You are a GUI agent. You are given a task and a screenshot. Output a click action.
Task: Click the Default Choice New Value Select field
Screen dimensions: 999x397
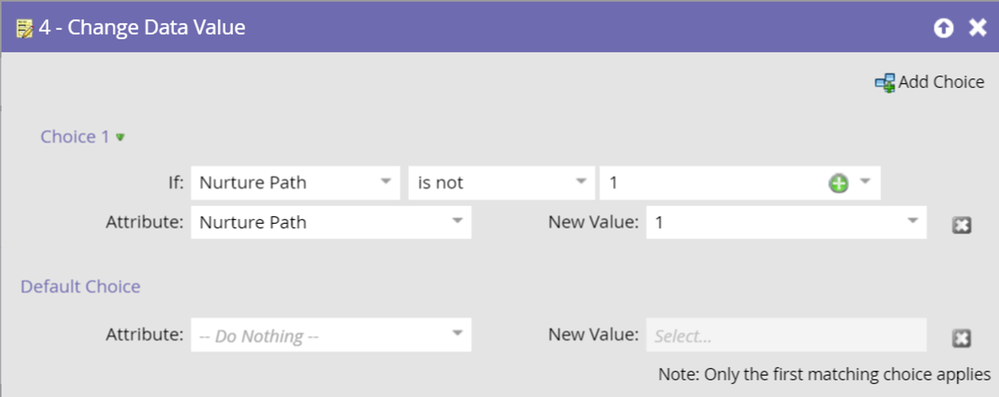pos(786,335)
